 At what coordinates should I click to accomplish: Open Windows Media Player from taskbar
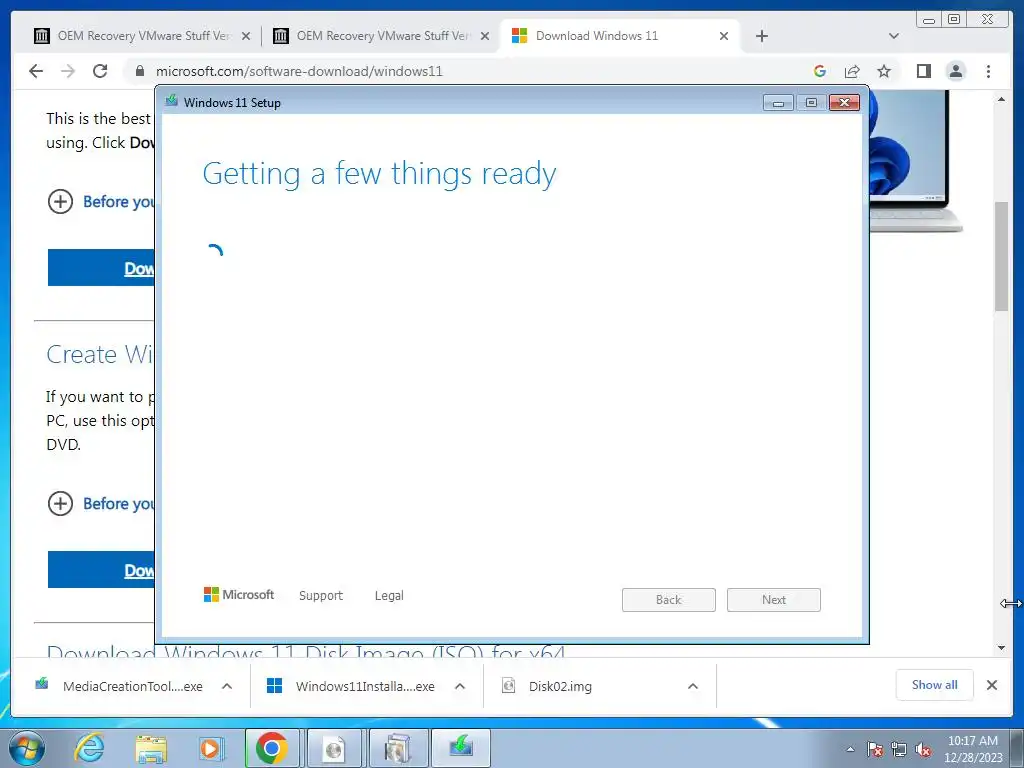tap(210, 748)
